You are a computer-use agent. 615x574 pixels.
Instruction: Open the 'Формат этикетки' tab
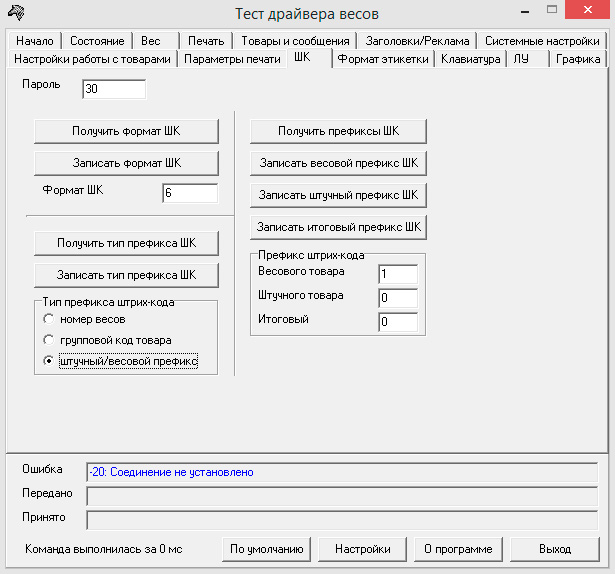(383, 59)
